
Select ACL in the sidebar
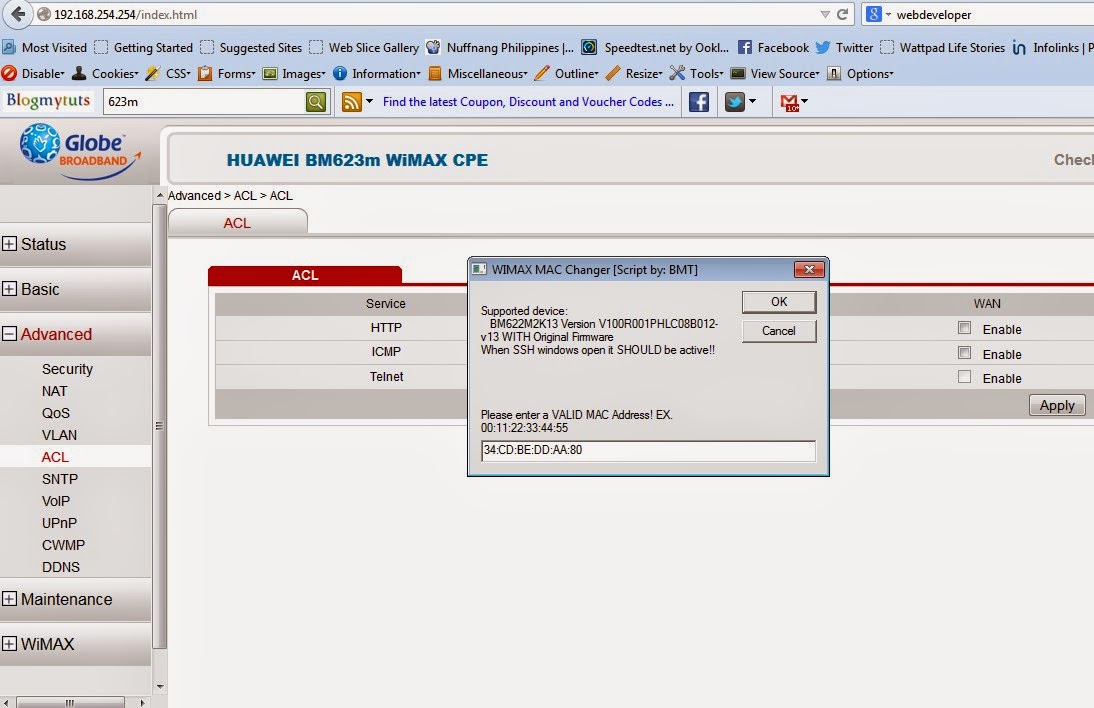tap(55, 457)
